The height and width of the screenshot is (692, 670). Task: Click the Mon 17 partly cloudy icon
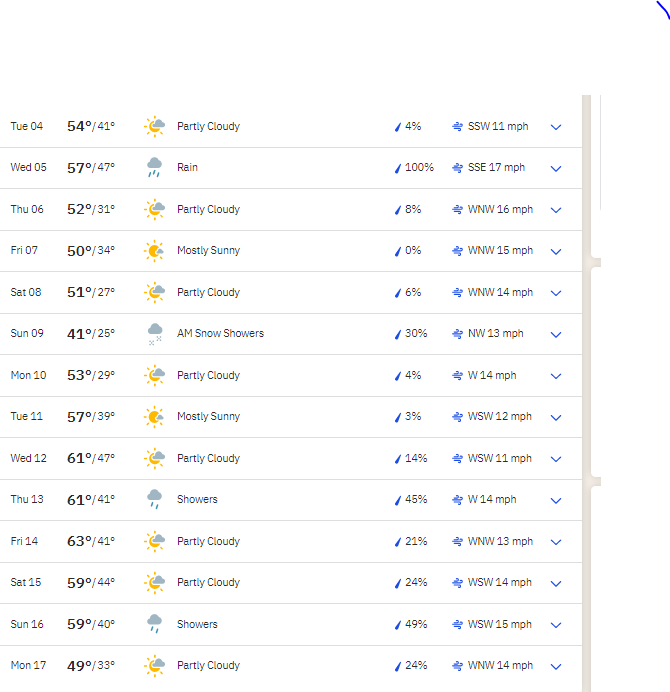pos(154,666)
